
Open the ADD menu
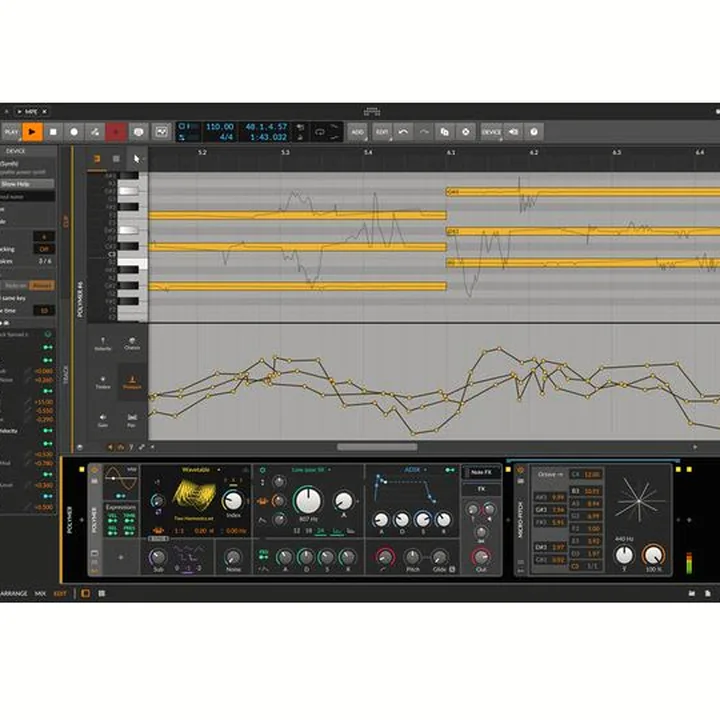coord(357,132)
